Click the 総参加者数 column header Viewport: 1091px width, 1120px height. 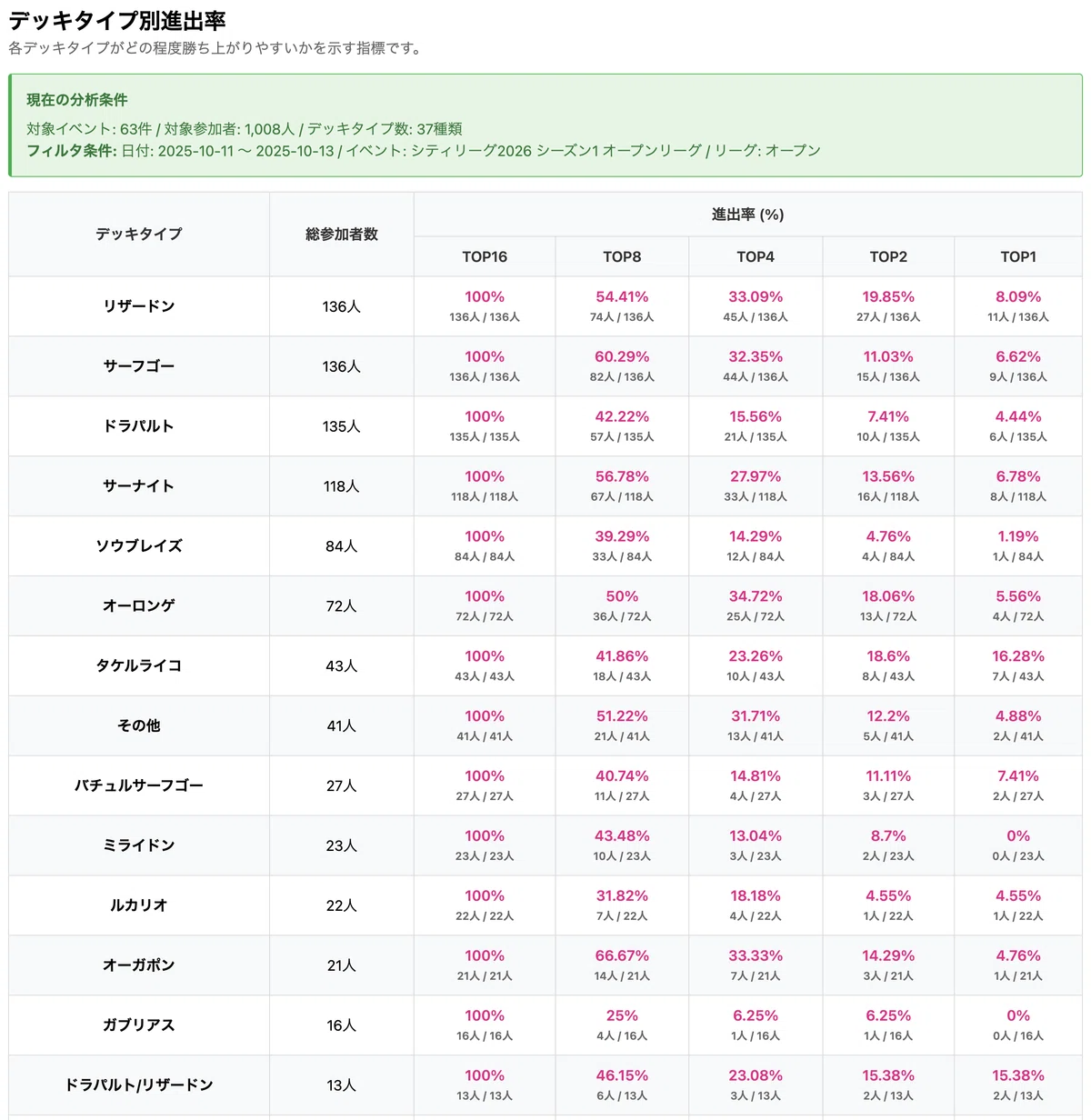tap(342, 234)
